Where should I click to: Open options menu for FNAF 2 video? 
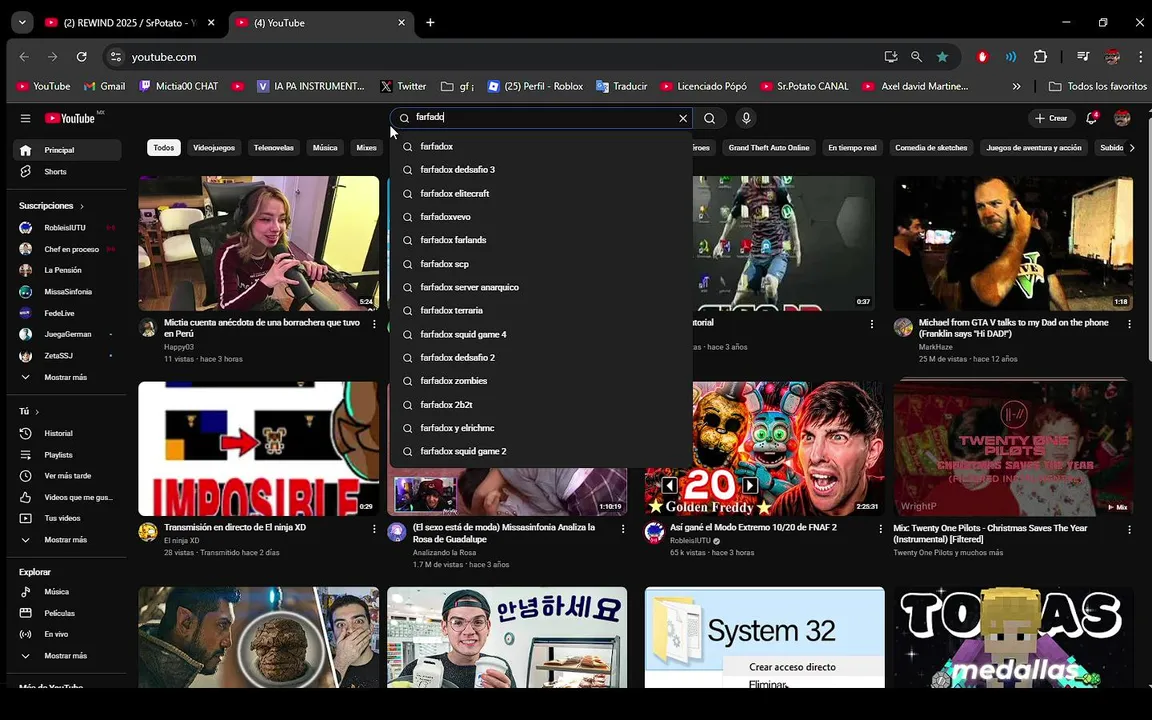880,529
